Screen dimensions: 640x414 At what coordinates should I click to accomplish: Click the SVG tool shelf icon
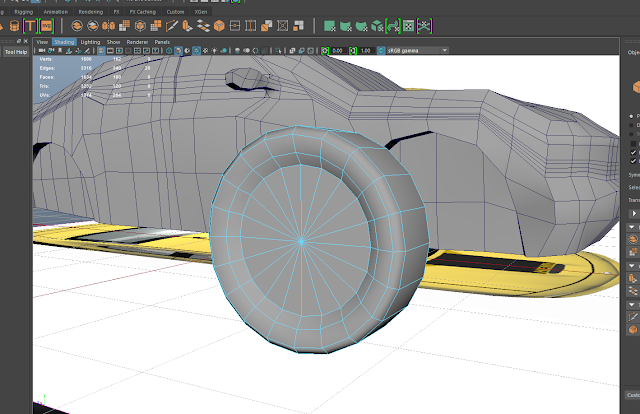coord(47,26)
